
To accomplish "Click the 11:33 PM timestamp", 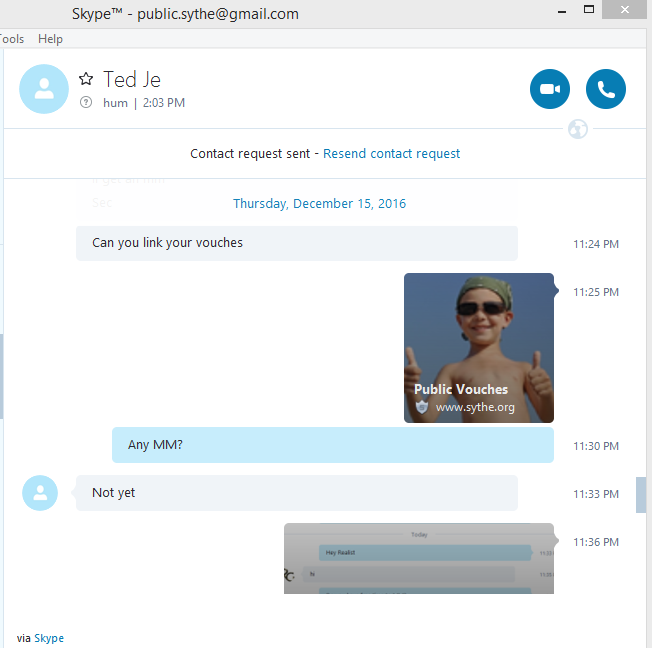I will [x=596, y=494].
